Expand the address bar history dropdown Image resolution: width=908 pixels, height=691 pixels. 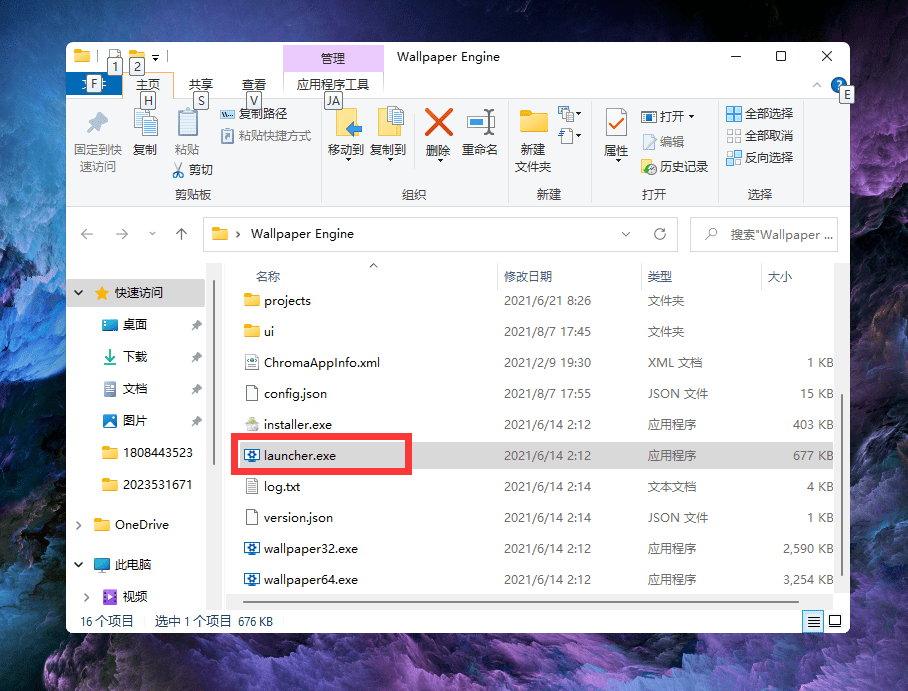pyautogui.click(x=626, y=234)
